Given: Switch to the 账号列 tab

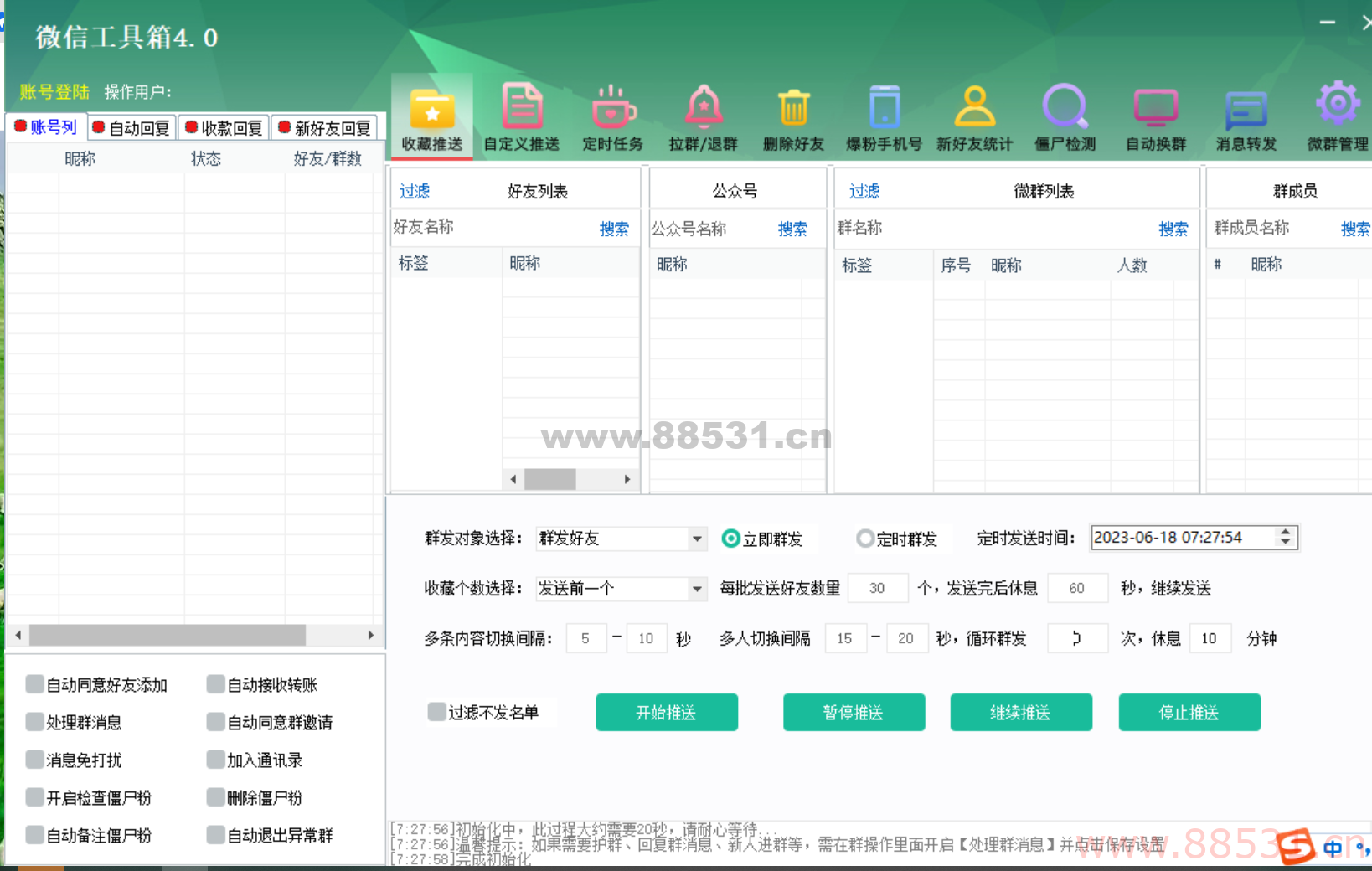Looking at the screenshot, I should pyautogui.click(x=45, y=127).
